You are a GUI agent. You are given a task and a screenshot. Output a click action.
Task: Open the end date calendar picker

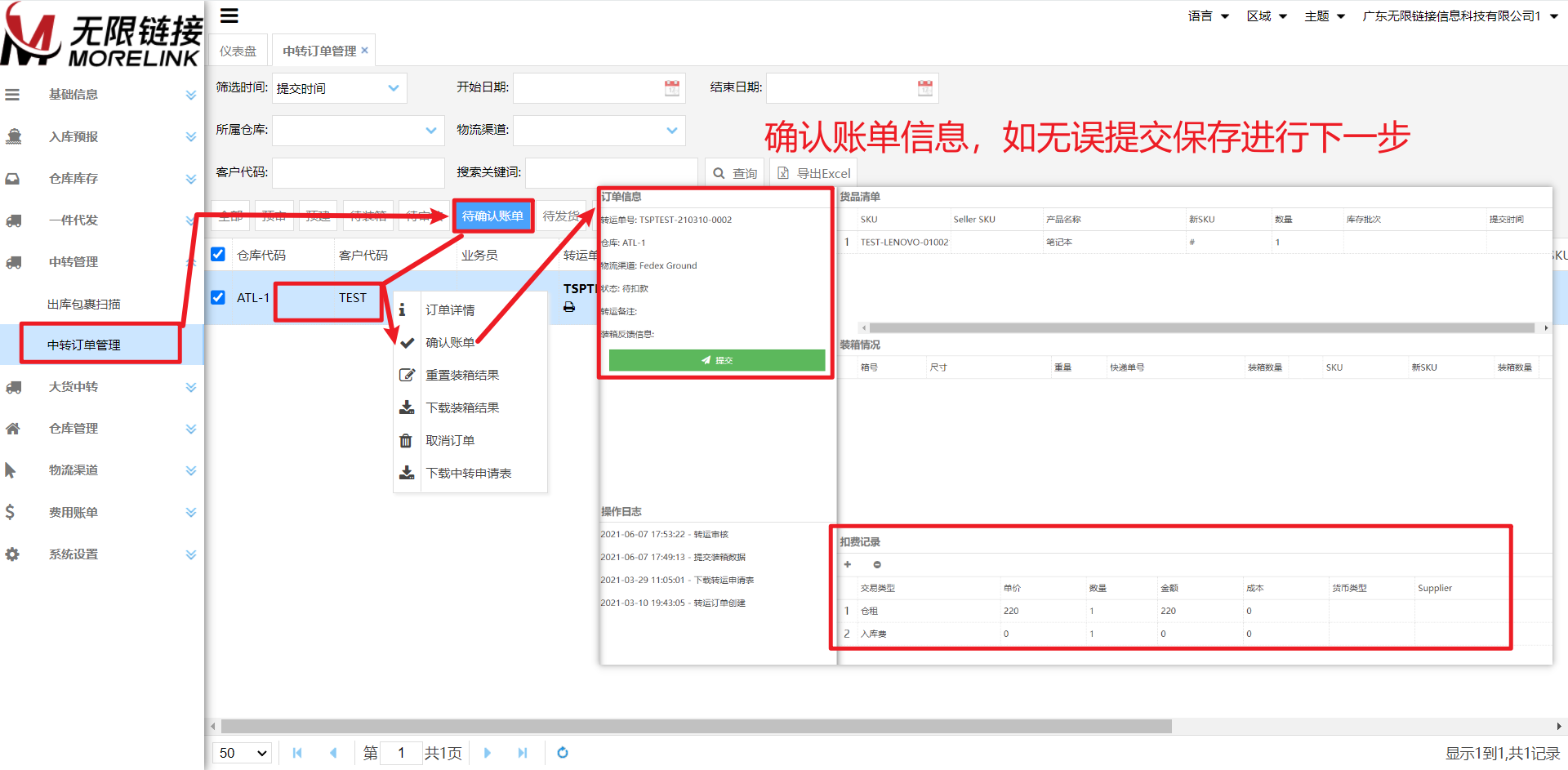924,88
